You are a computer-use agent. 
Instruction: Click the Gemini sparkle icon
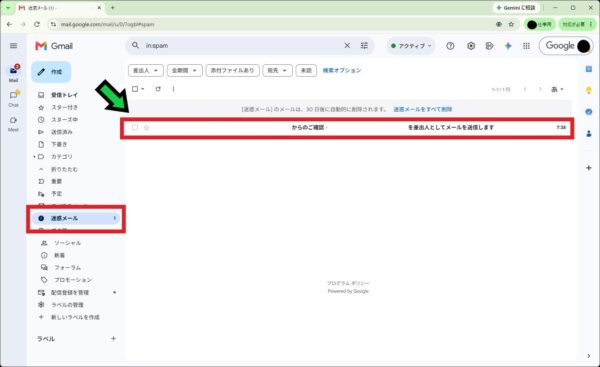coord(508,46)
